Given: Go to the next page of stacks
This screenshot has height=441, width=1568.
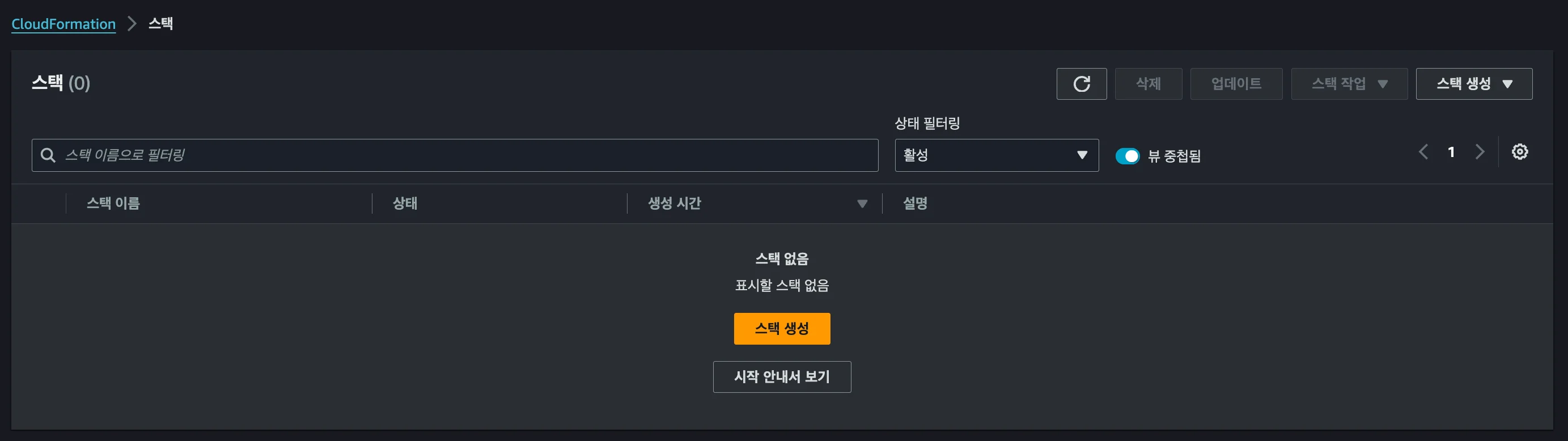Looking at the screenshot, I should (x=1480, y=152).
